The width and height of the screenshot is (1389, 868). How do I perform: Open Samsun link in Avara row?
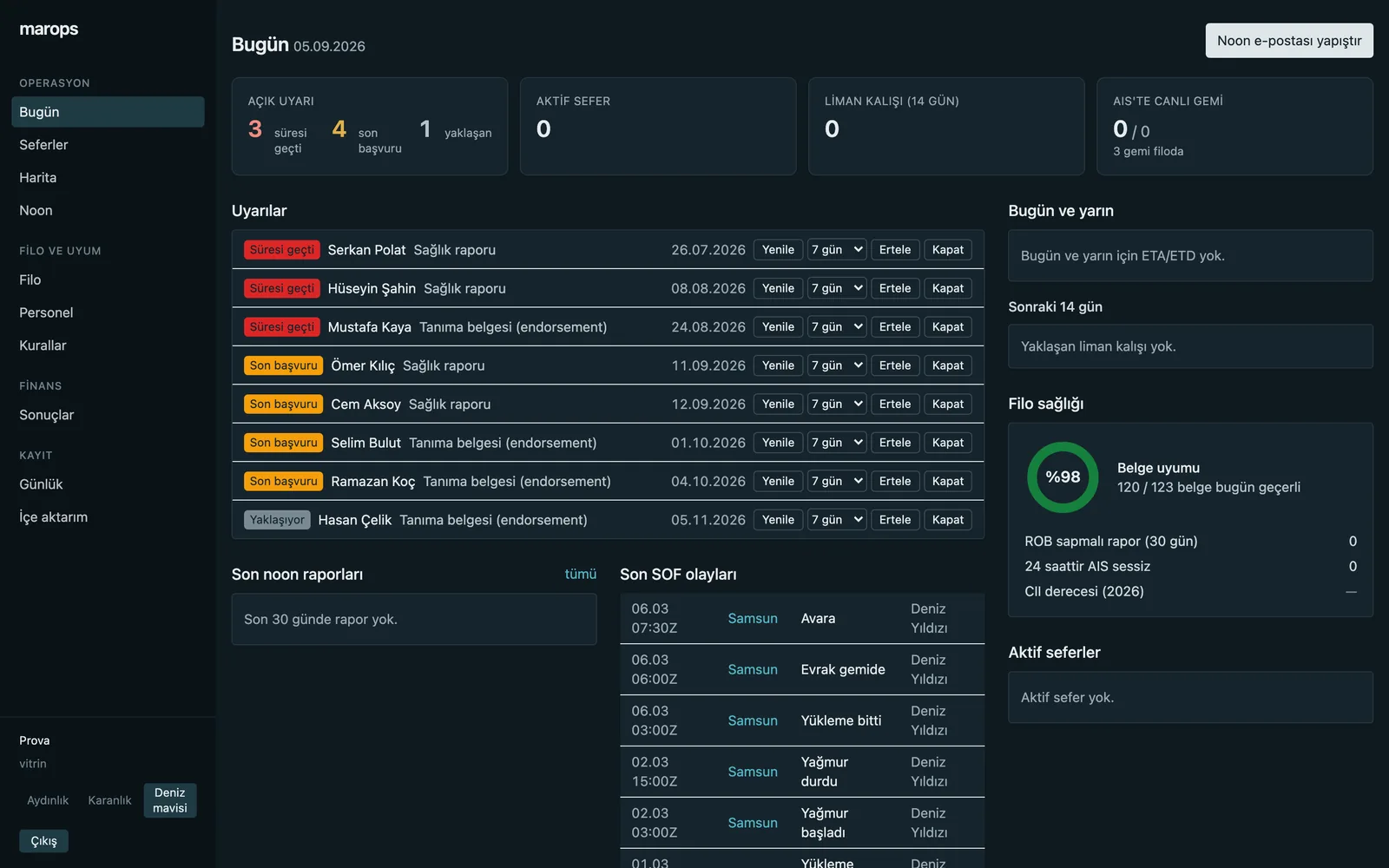[753, 619]
